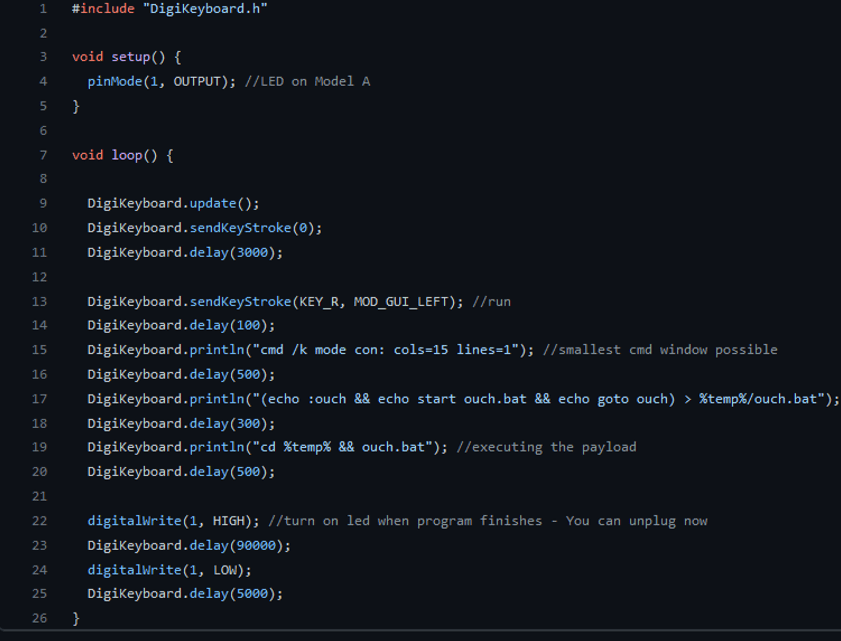841x641 pixels.
Task: Click the "cd %temp% && ouch.bat" string
Action: (x=342, y=447)
